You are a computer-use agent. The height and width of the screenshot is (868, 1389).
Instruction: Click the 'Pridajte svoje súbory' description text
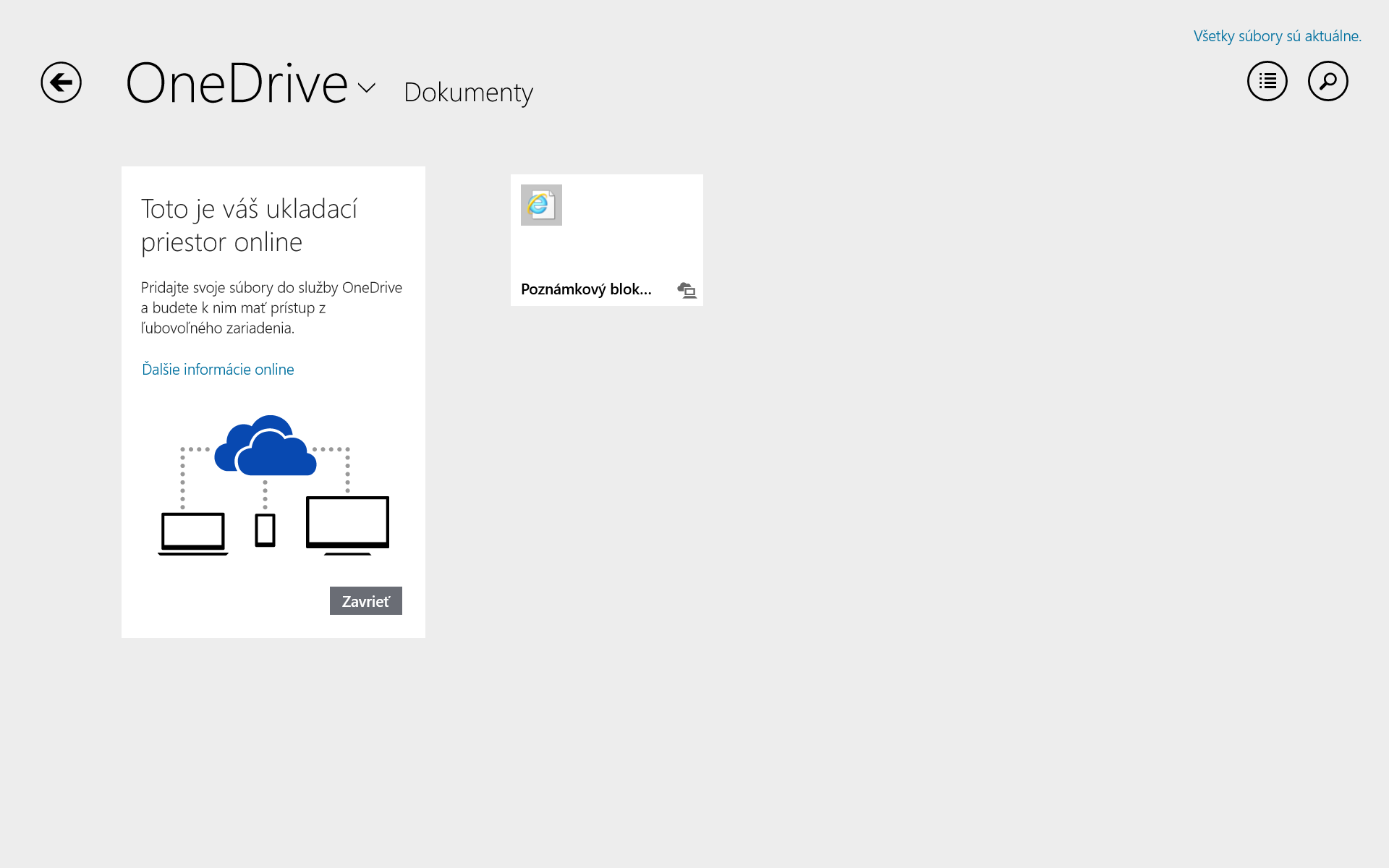(x=271, y=307)
